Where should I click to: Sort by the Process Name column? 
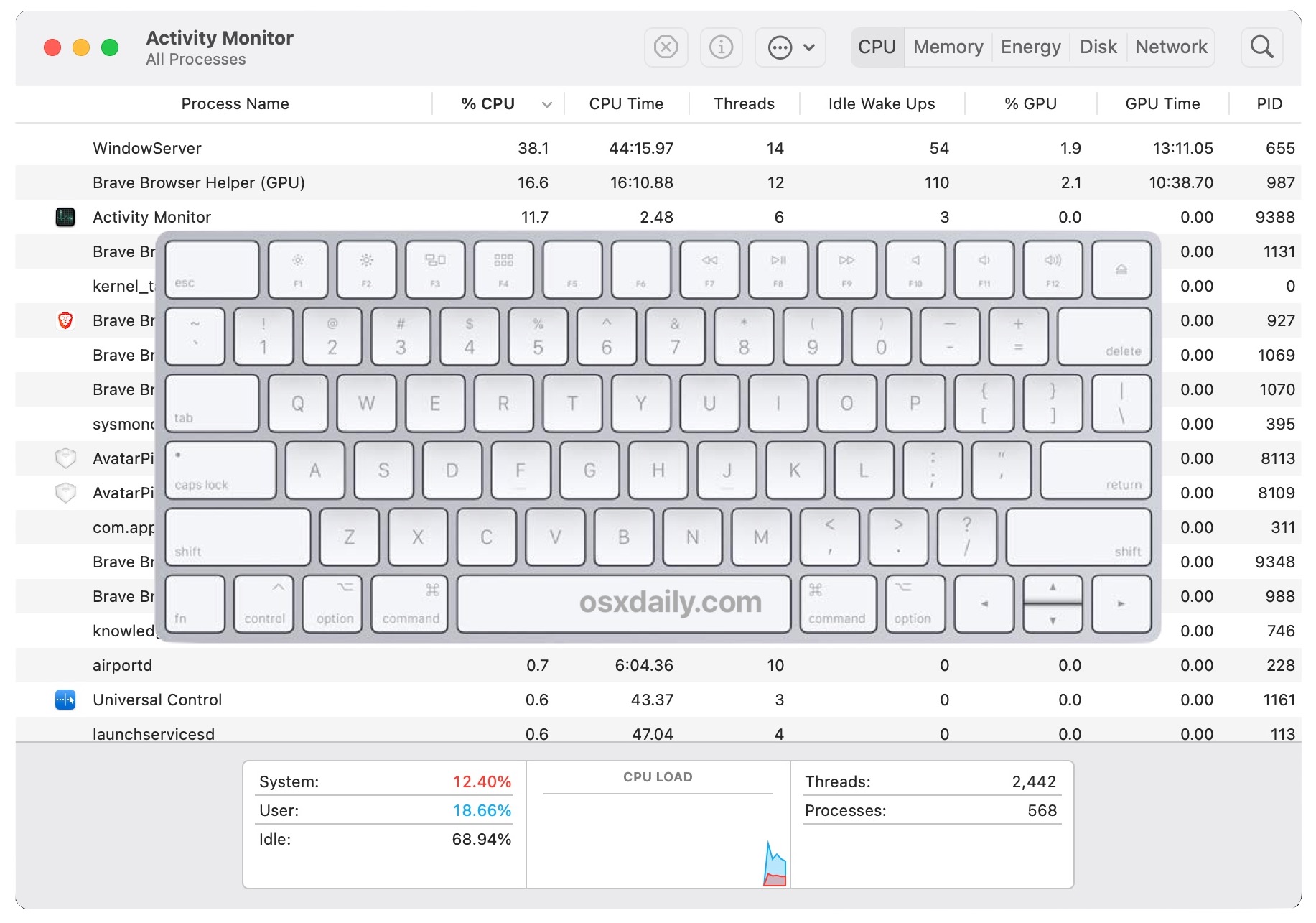pyautogui.click(x=235, y=104)
